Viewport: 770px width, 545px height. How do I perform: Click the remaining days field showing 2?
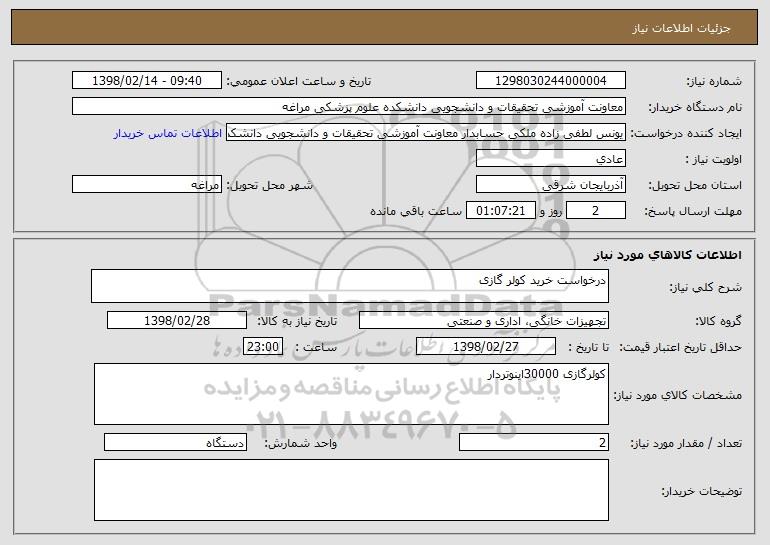[x=596, y=211]
